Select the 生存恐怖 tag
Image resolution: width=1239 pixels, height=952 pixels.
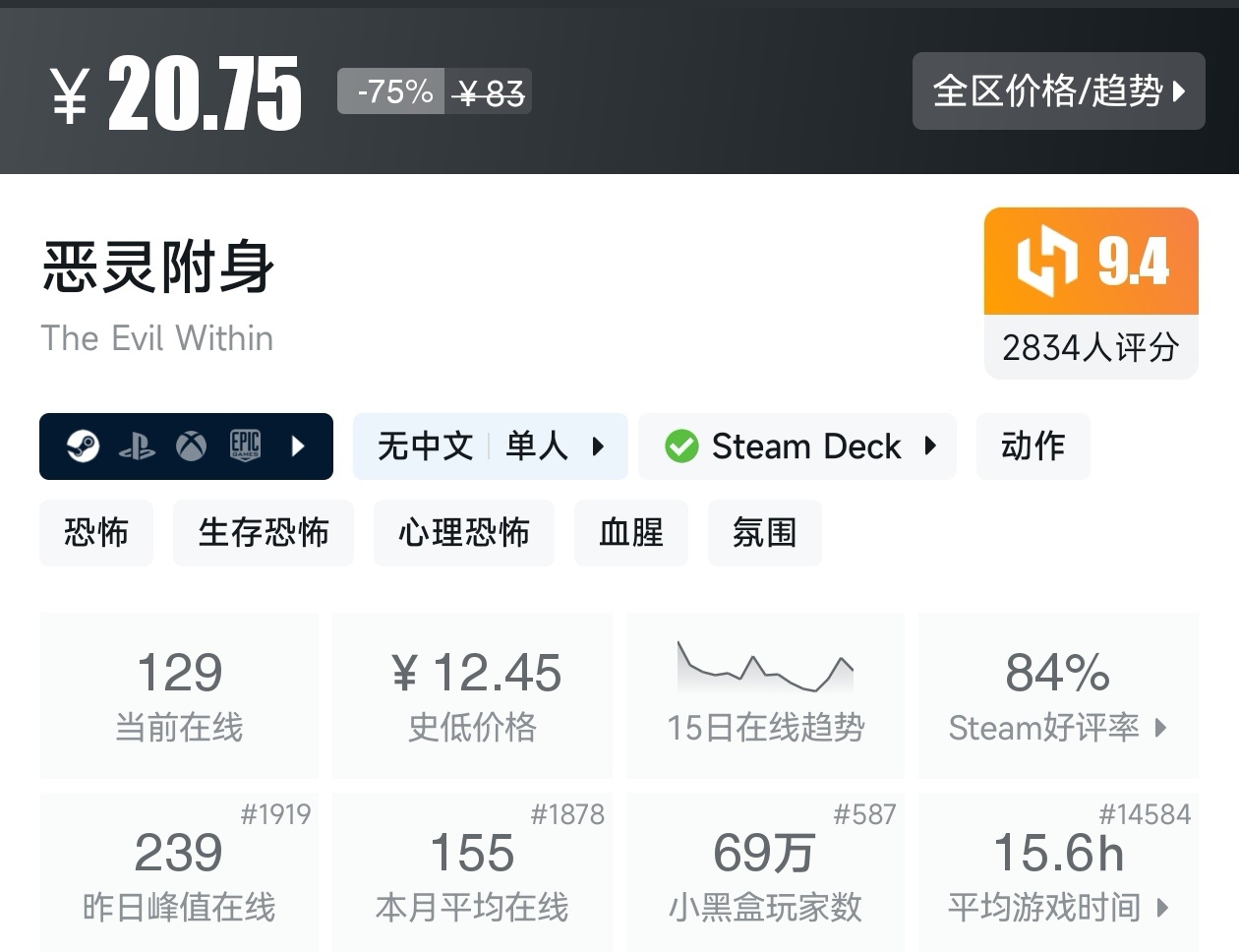(263, 533)
